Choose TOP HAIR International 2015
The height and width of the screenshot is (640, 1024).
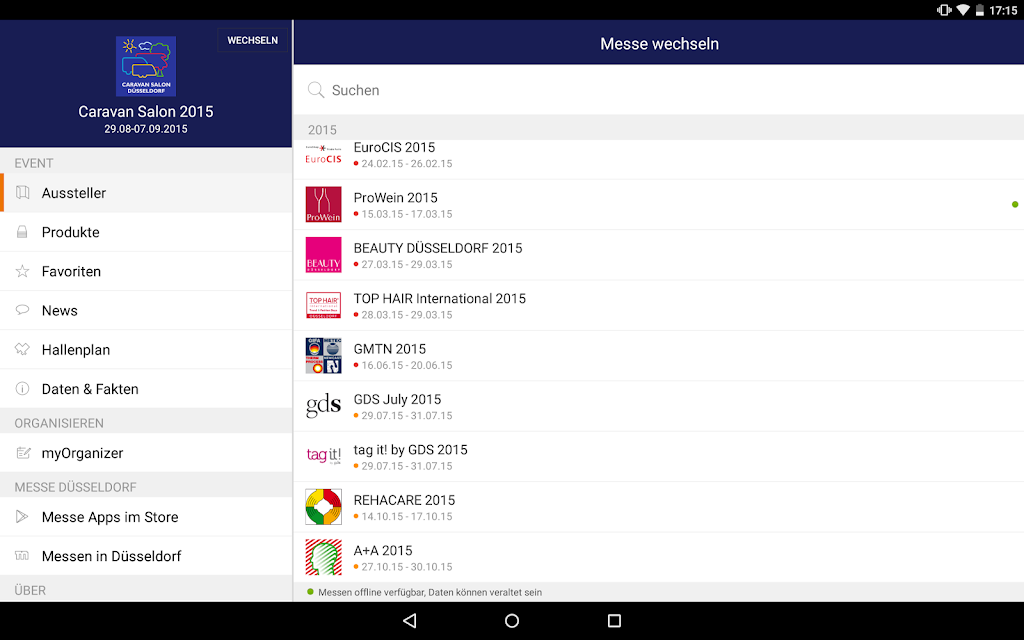659,305
